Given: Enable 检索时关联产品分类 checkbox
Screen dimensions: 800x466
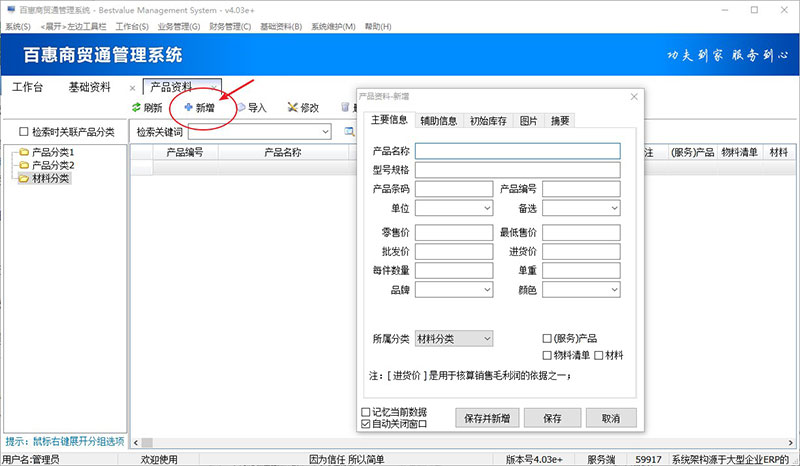Looking at the screenshot, I should [x=23, y=132].
